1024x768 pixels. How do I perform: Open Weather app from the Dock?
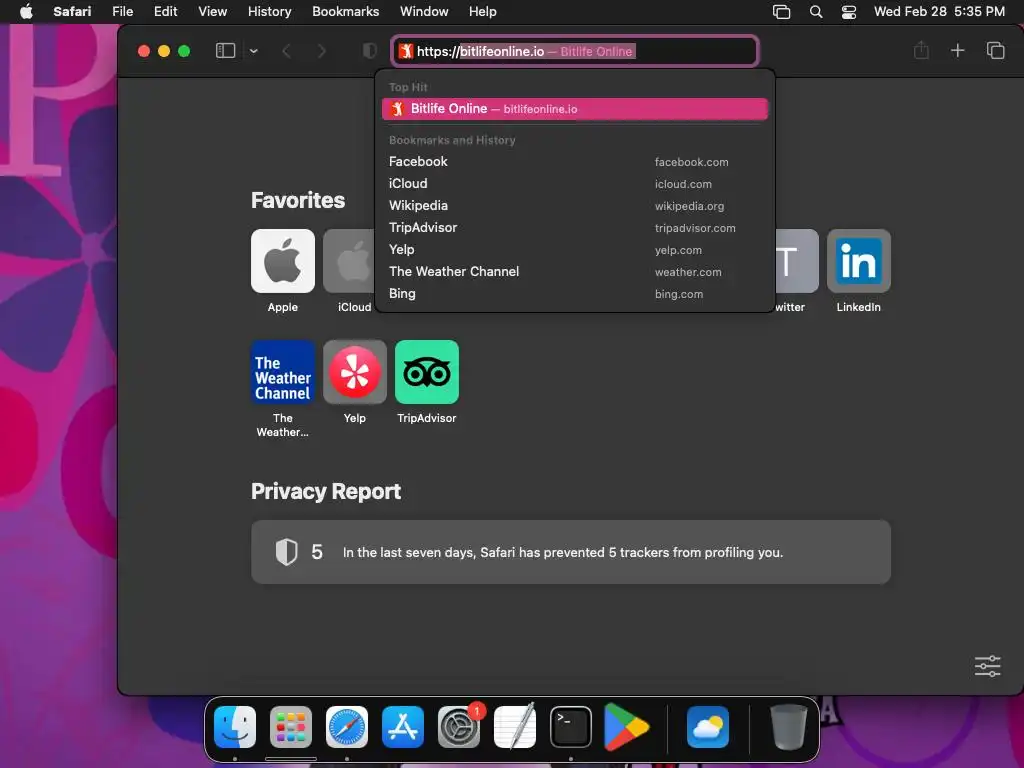coord(708,726)
